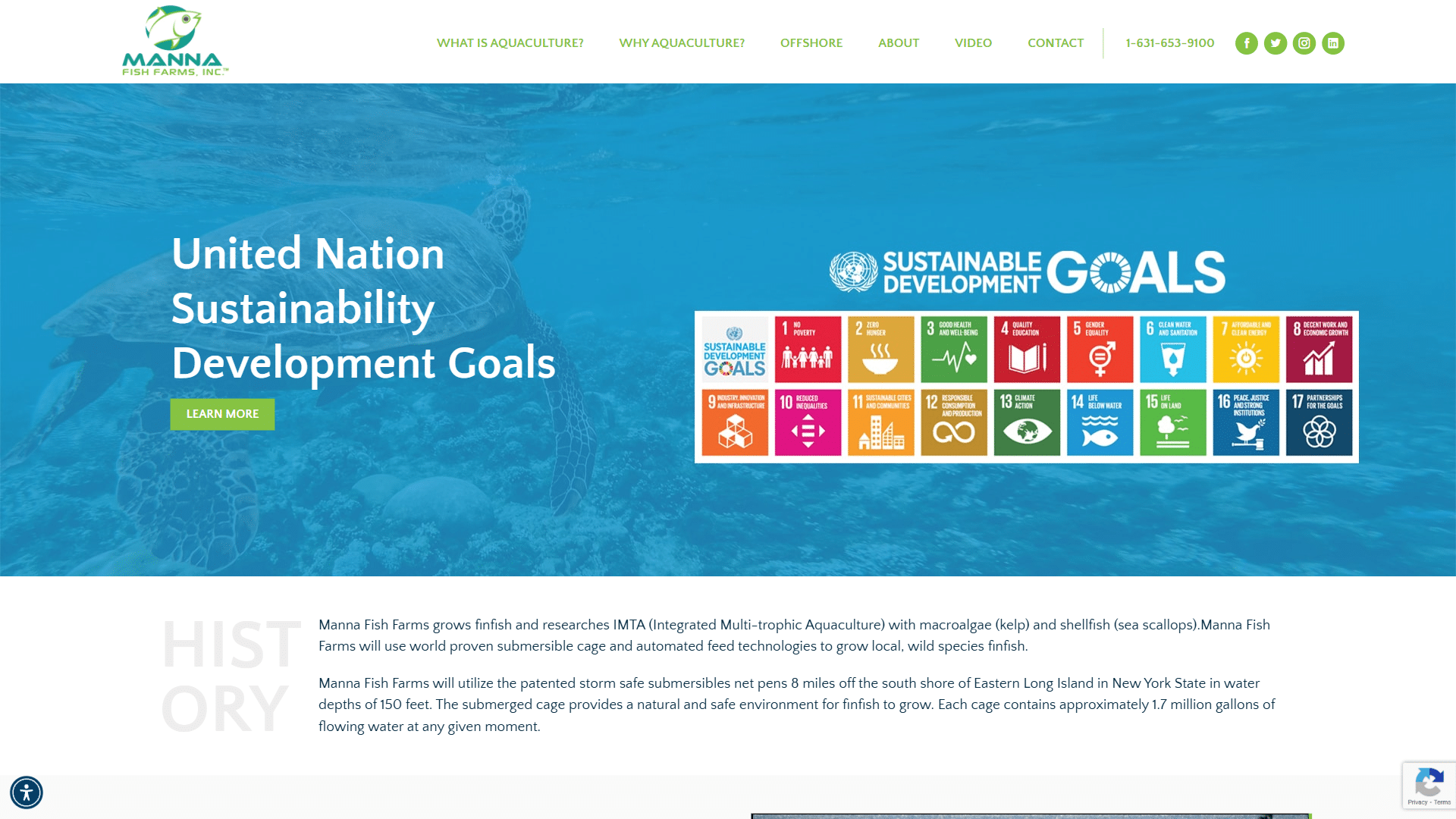
Task: Open the Facebook social icon
Action: pyautogui.click(x=1246, y=43)
